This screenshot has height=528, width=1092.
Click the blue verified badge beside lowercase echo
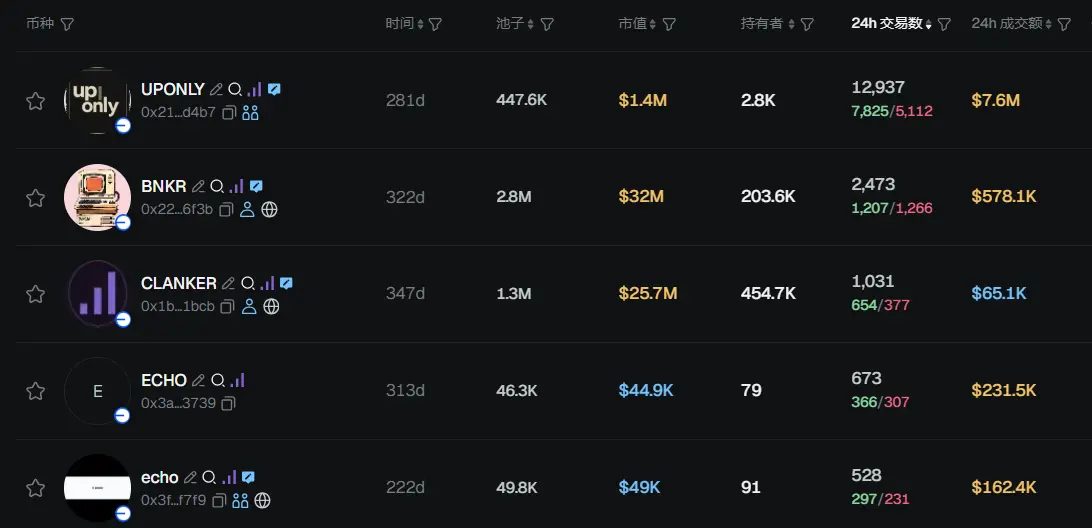(x=248, y=477)
